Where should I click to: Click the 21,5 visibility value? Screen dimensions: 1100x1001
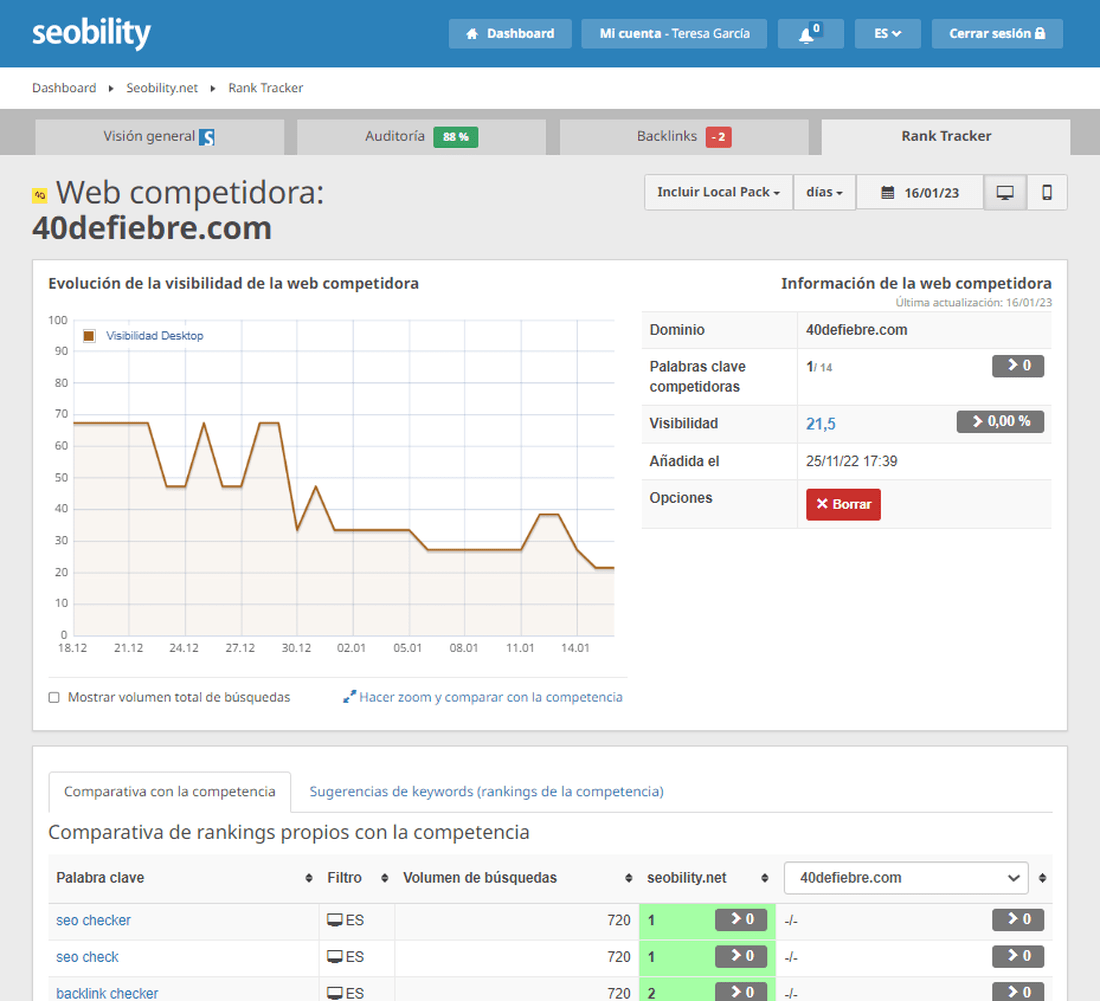[x=821, y=424]
